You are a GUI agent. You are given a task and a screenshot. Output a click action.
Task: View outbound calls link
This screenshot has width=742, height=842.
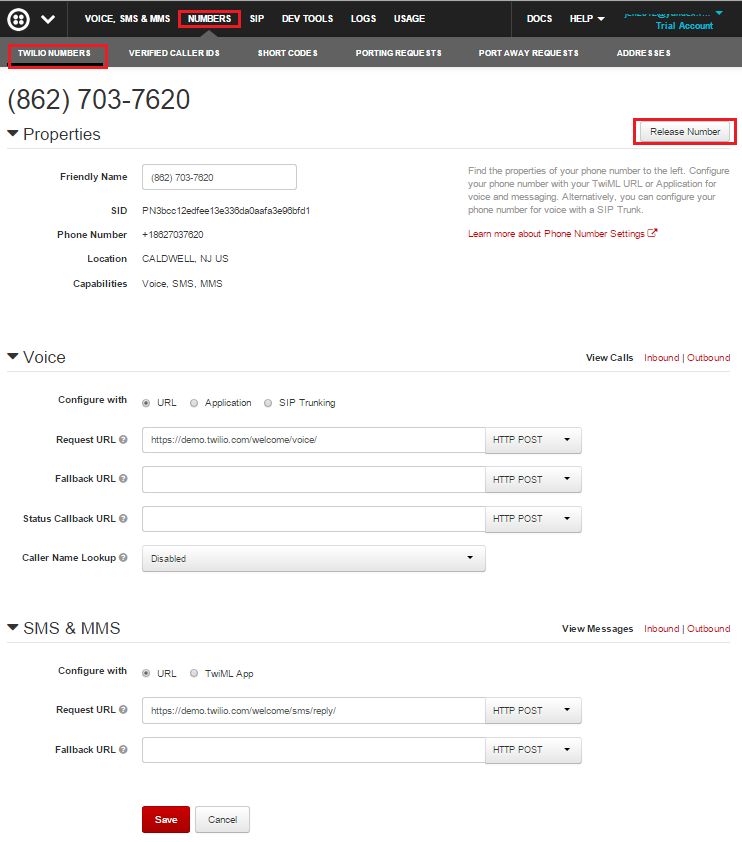pyautogui.click(x=708, y=358)
